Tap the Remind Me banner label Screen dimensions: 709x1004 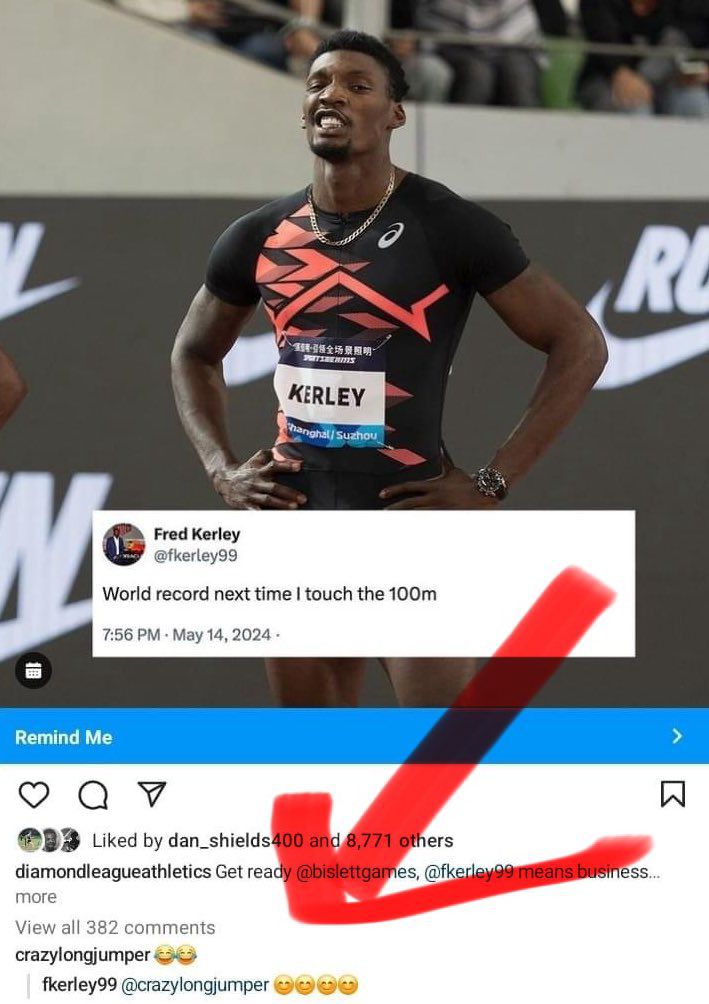(63, 737)
